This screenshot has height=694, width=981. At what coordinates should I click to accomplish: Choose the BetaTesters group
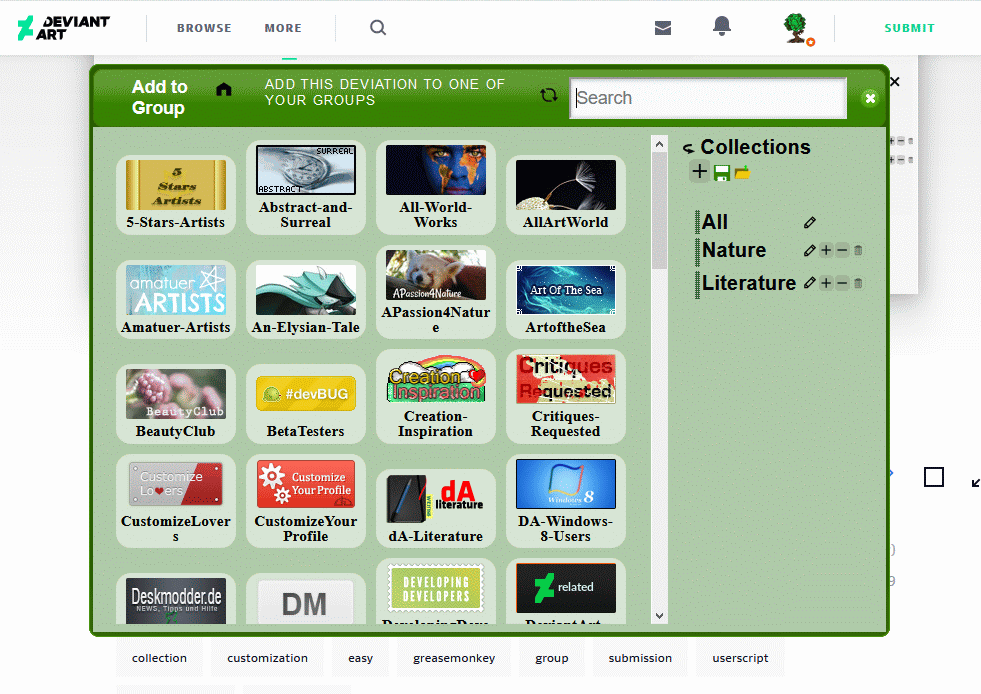pyautogui.click(x=306, y=404)
